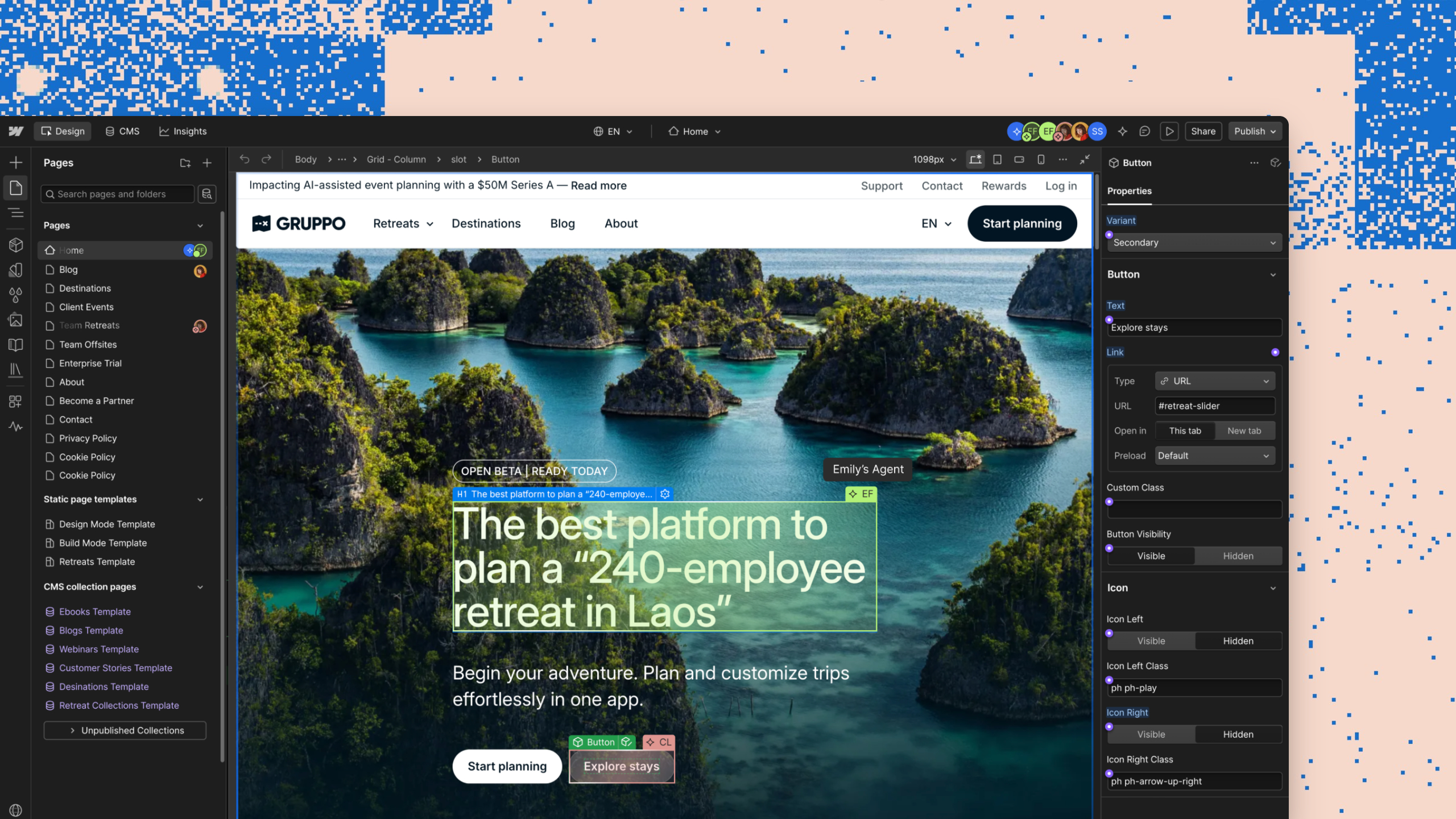Collapse CMS collection pages section

coord(200,587)
